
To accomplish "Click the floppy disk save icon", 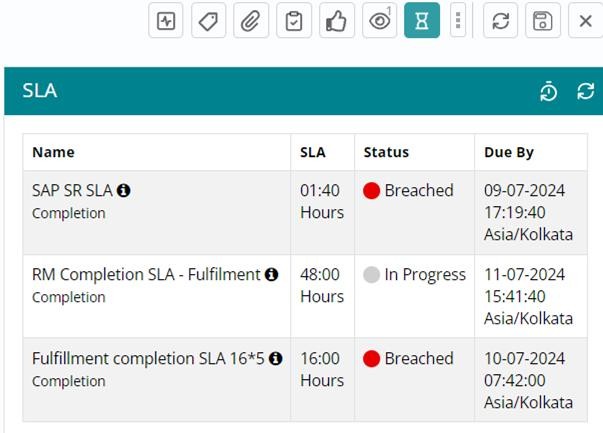I will point(542,21).
